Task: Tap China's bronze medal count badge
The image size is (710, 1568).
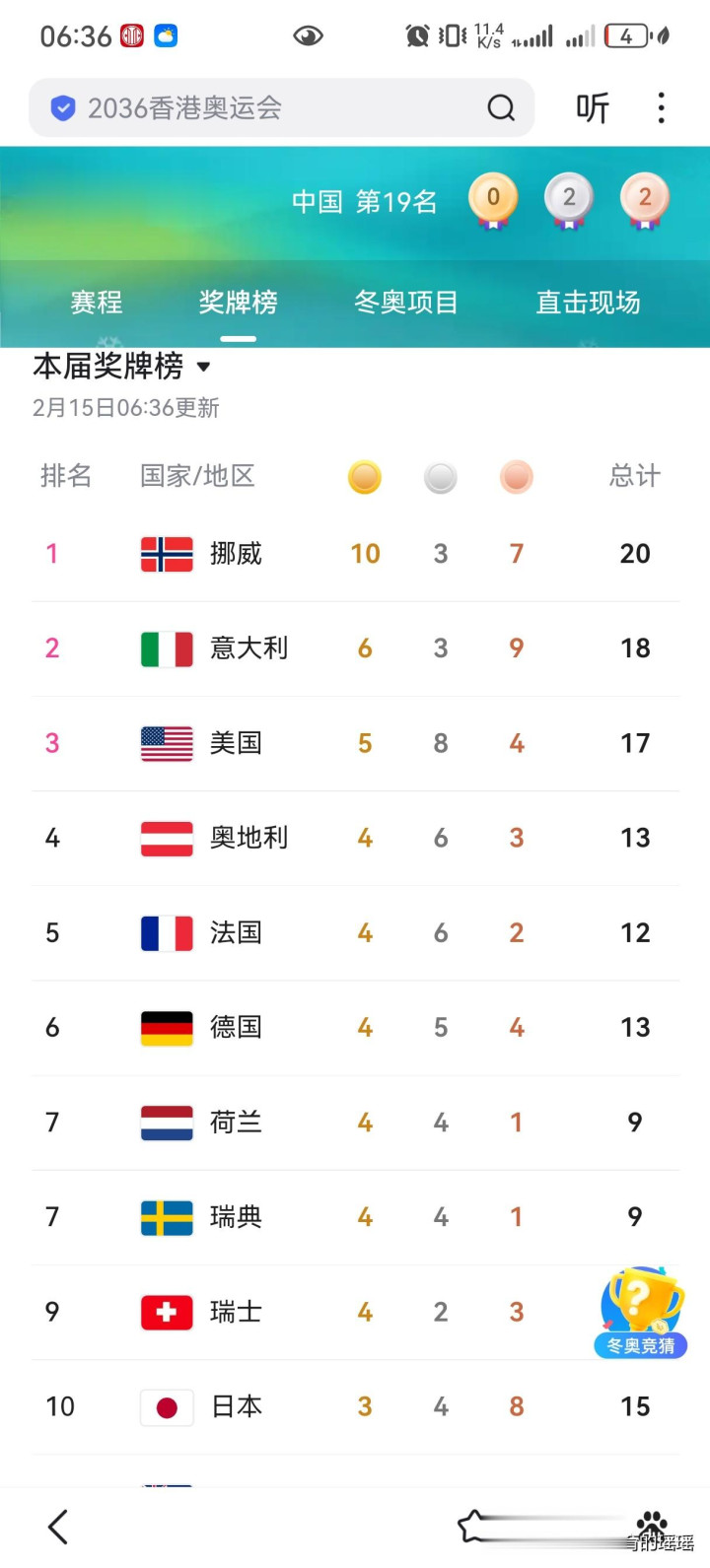Action: coord(644,200)
